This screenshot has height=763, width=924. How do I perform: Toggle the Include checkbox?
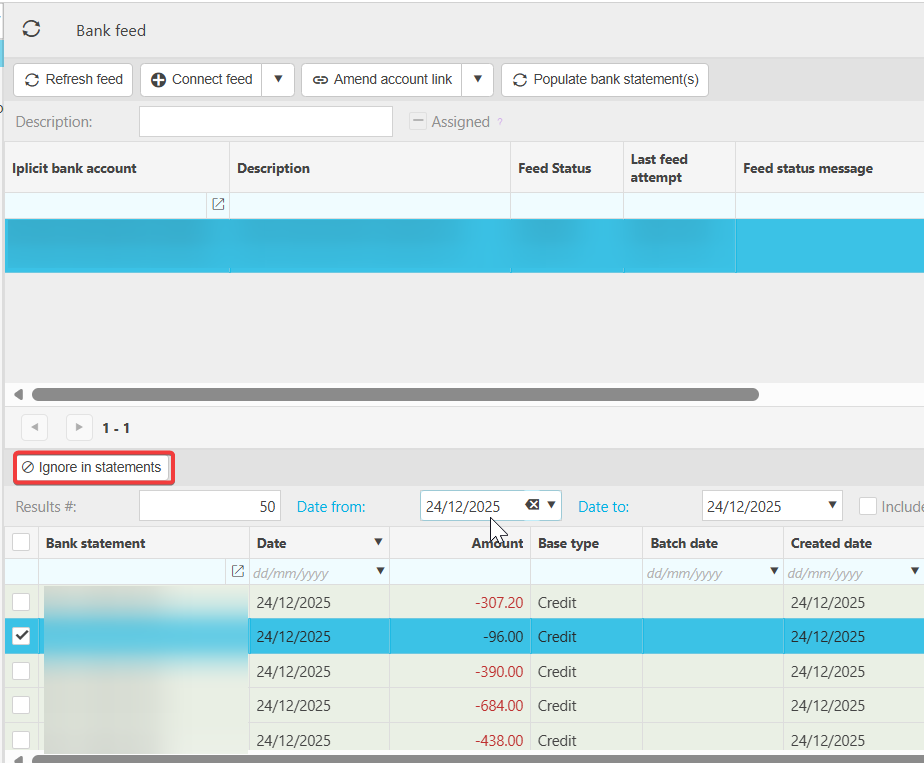867,506
